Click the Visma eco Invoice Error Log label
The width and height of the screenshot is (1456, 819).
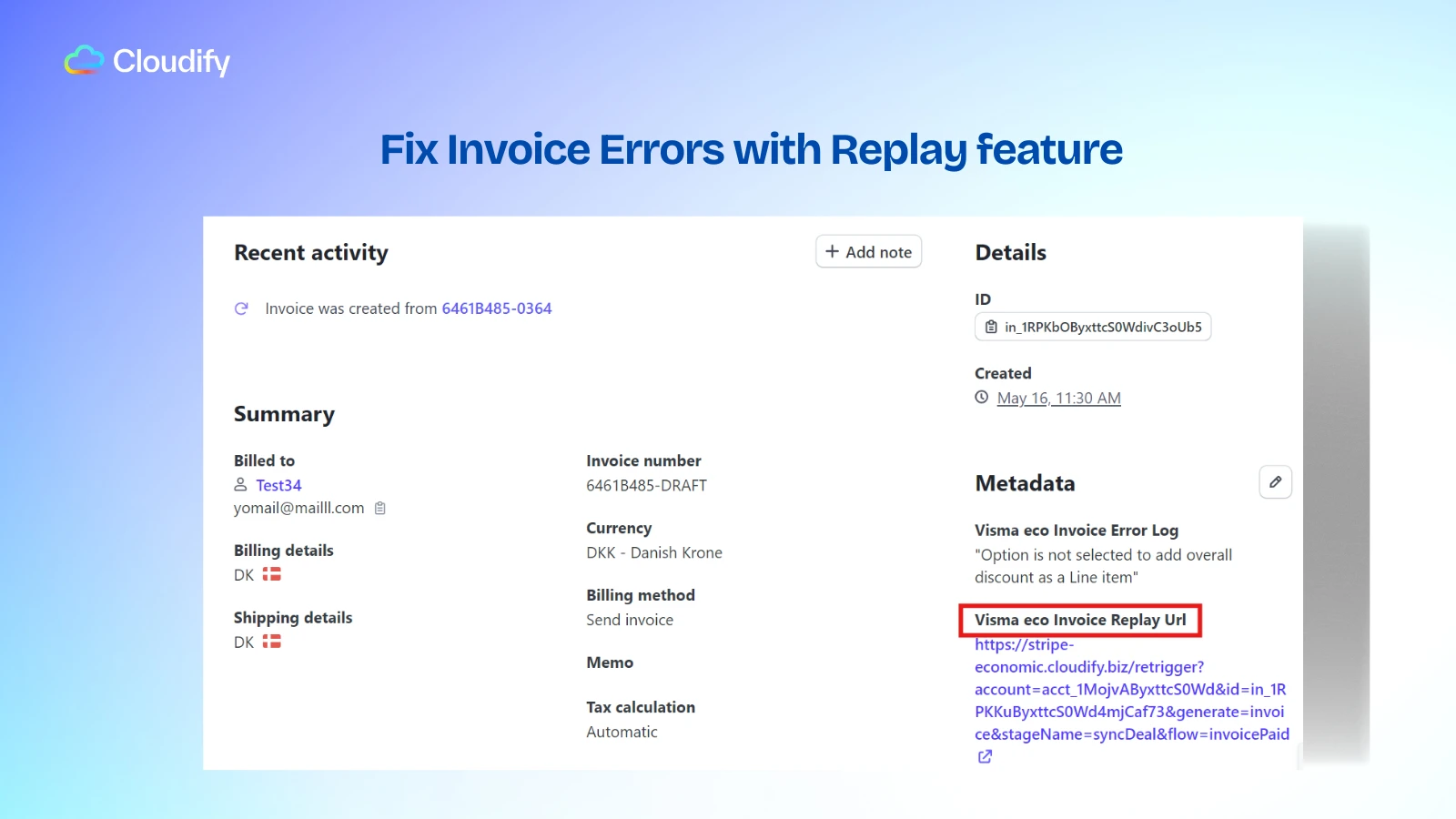[x=1077, y=530]
